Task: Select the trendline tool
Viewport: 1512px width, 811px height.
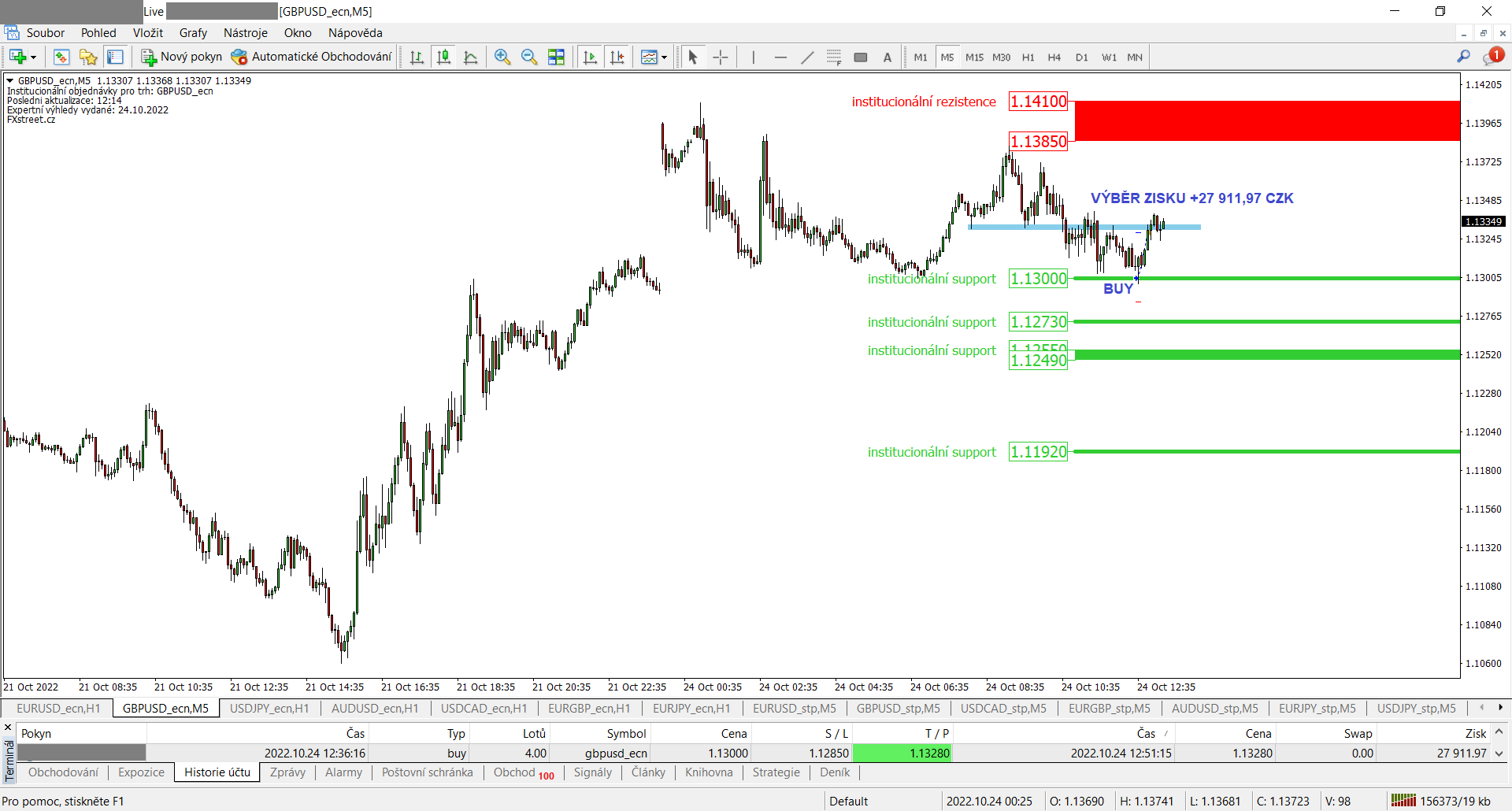Action: 807,57
